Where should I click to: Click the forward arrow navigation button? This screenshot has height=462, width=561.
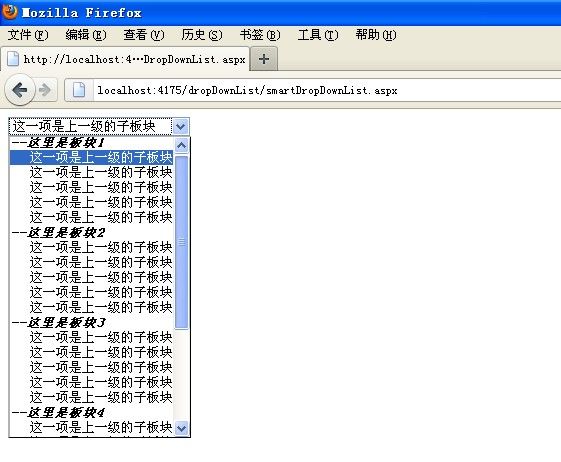click(45, 90)
